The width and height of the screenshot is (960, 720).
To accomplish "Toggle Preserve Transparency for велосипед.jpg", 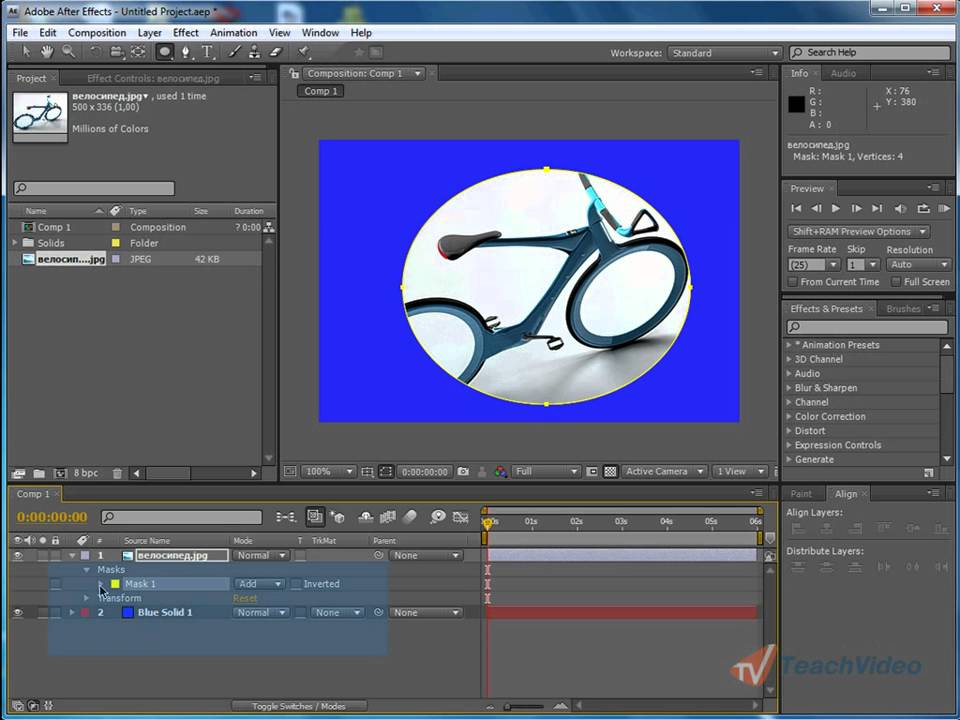I will 300,555.
